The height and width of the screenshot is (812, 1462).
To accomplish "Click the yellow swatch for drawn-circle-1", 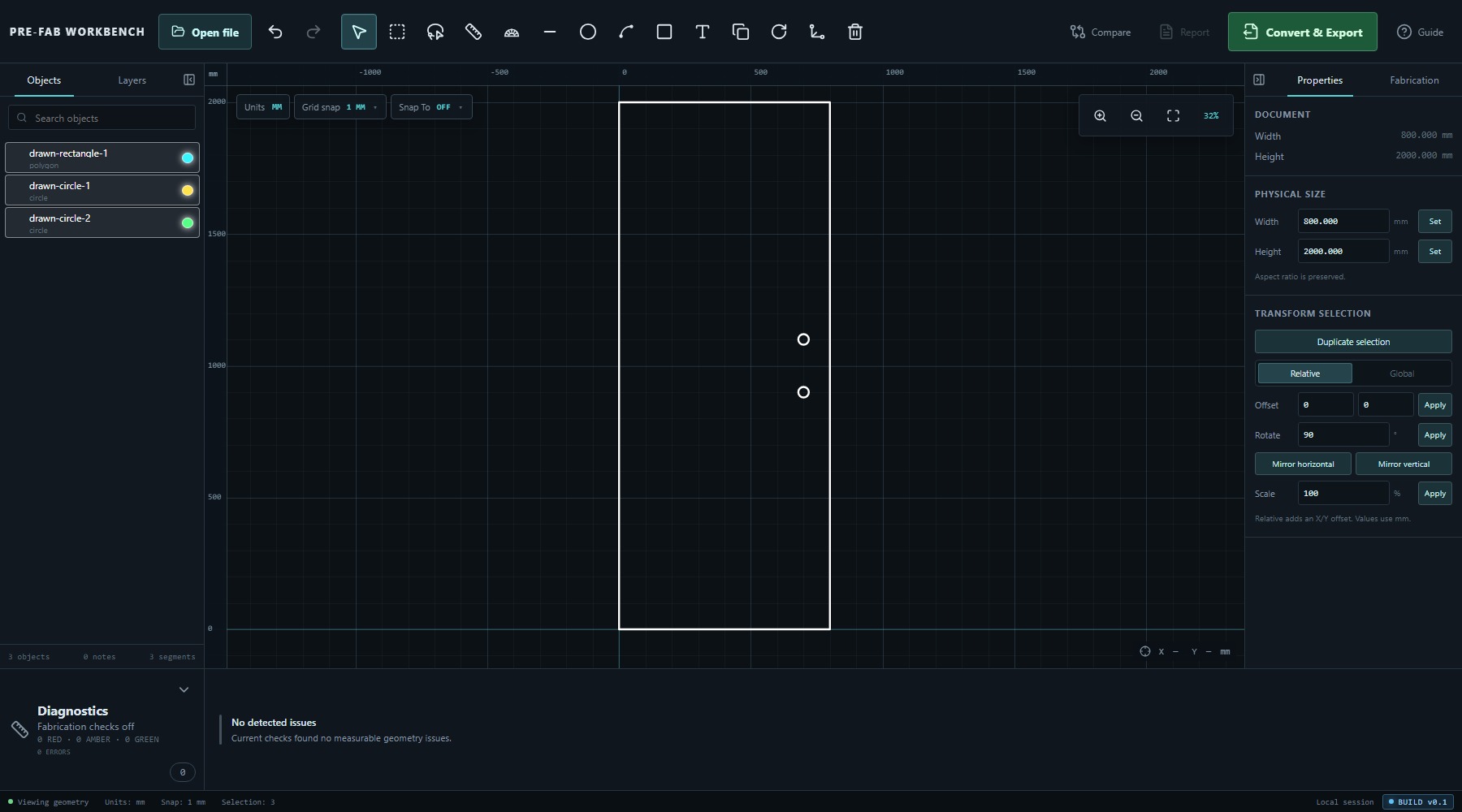I will 188,190.
